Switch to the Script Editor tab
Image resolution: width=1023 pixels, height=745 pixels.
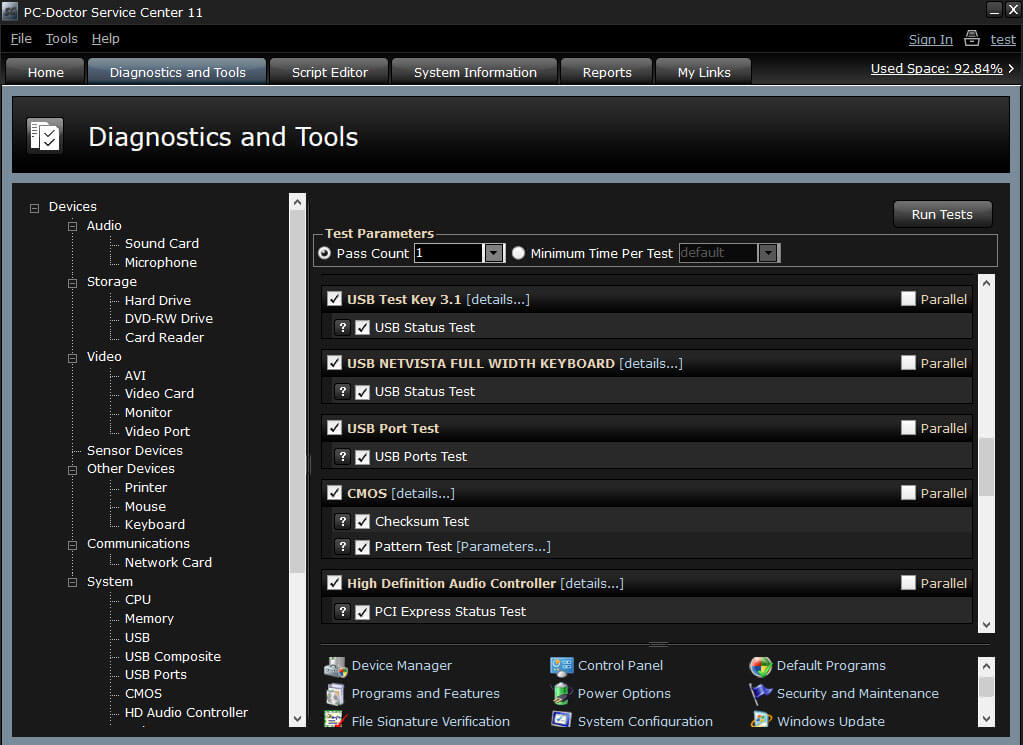tap(329, 72)
